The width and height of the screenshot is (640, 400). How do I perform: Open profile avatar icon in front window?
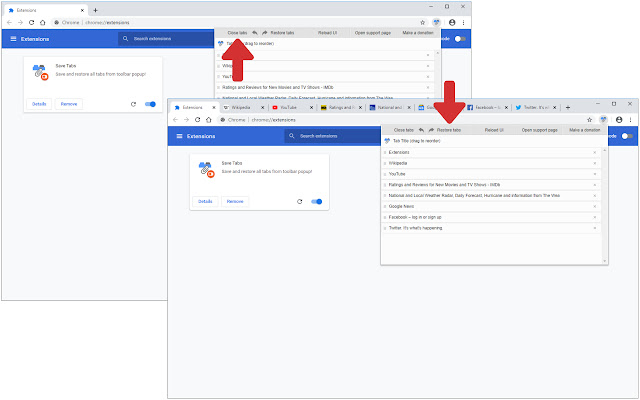[619, 120]
